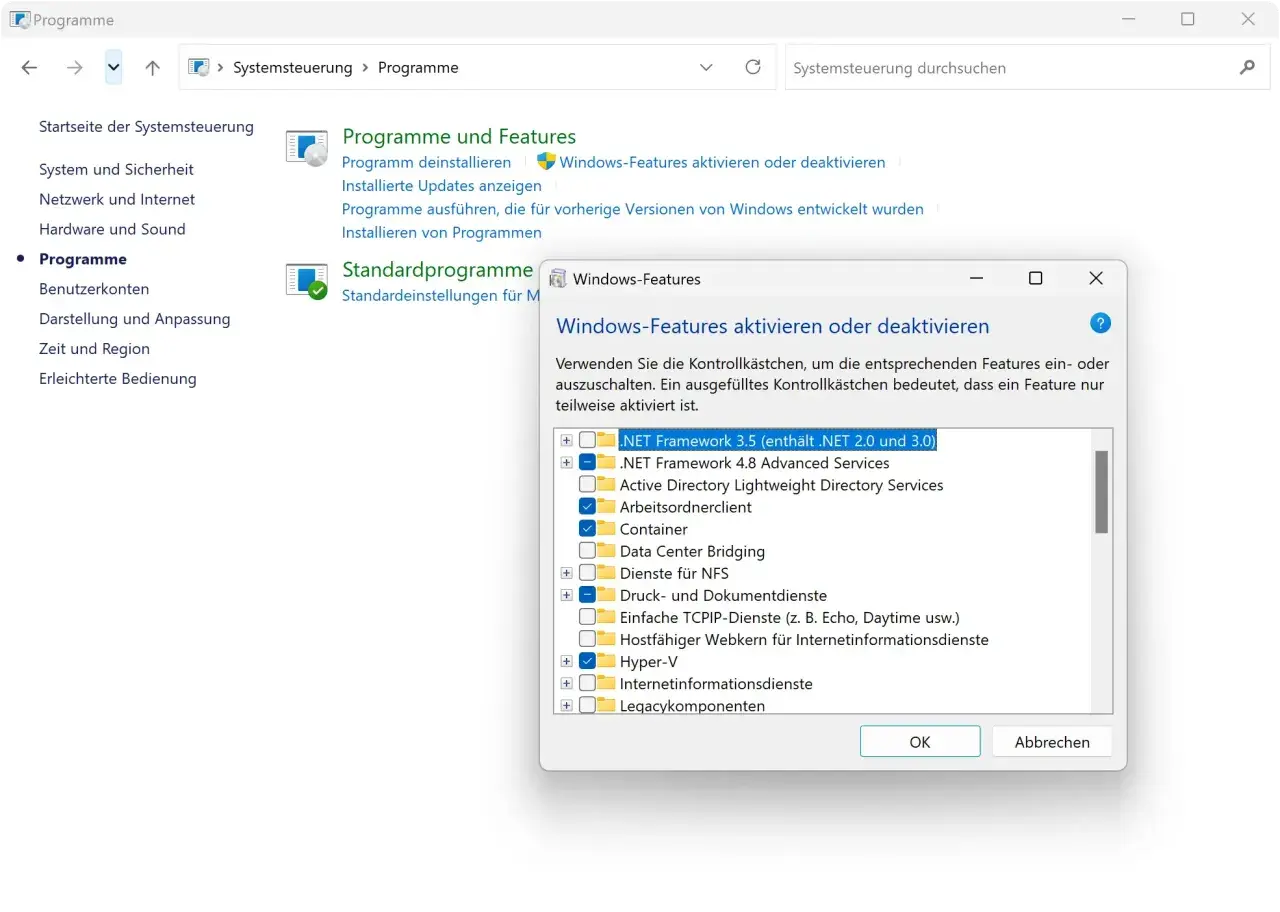
Task: Expand the Hyper-V node
Action: pos(567,661)
